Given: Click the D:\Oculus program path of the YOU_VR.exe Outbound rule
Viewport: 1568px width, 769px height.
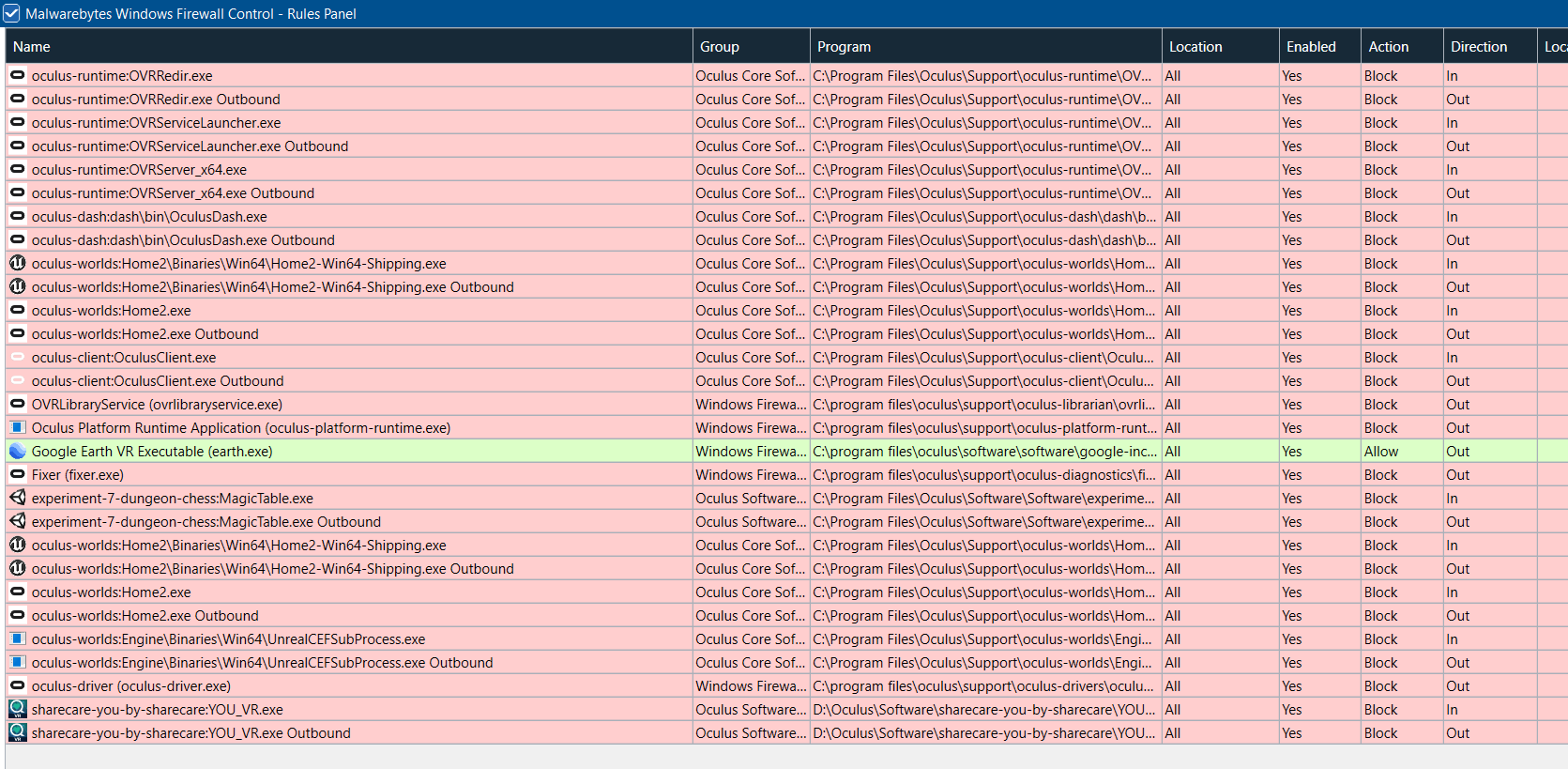Looking at the screenshot, I should click(985, 733).
